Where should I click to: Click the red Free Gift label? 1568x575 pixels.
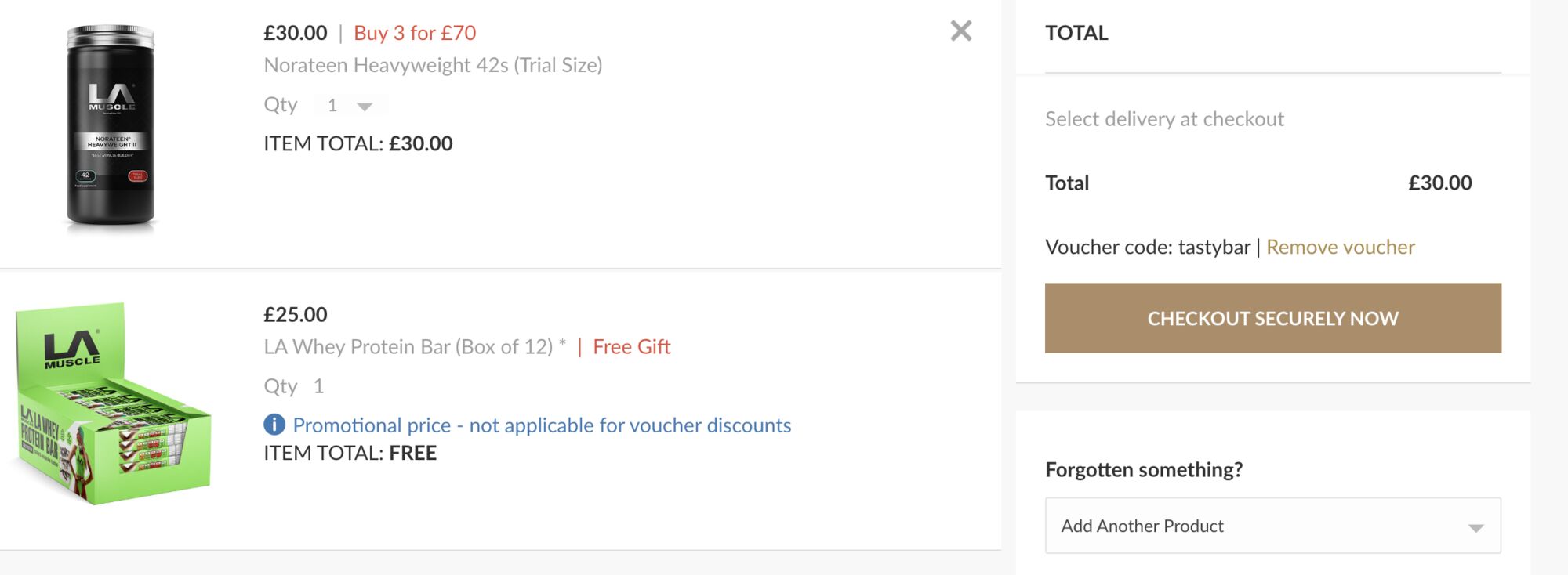click(631, 346)
